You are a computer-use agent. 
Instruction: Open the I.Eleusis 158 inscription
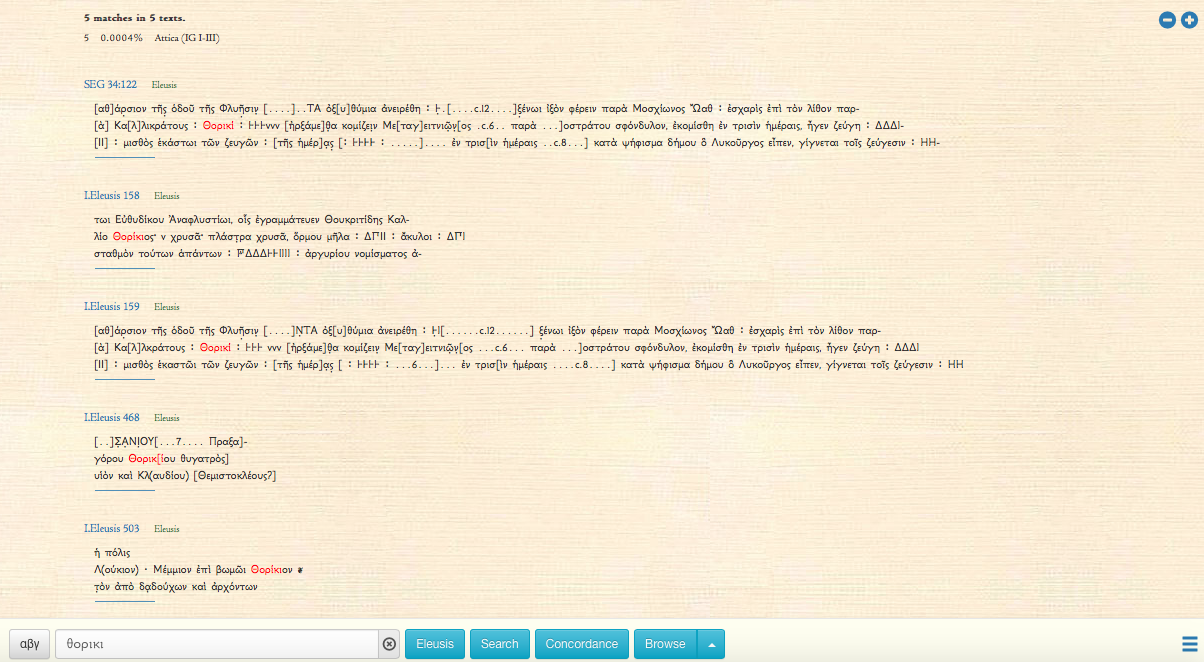click(112, 195)
